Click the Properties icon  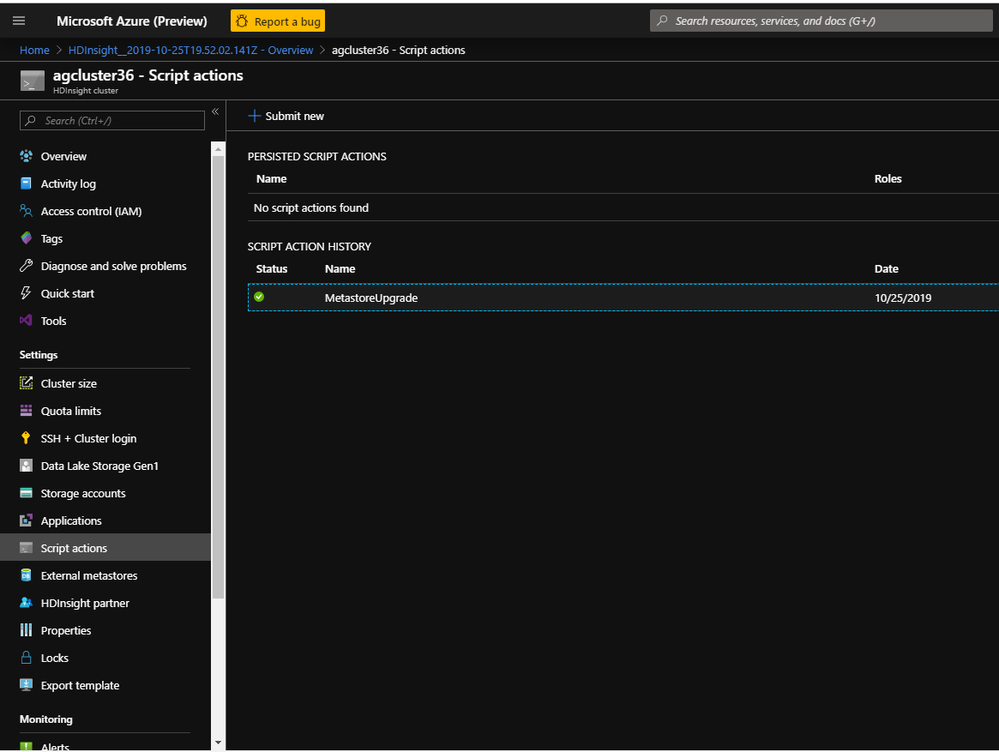point(26,630)
